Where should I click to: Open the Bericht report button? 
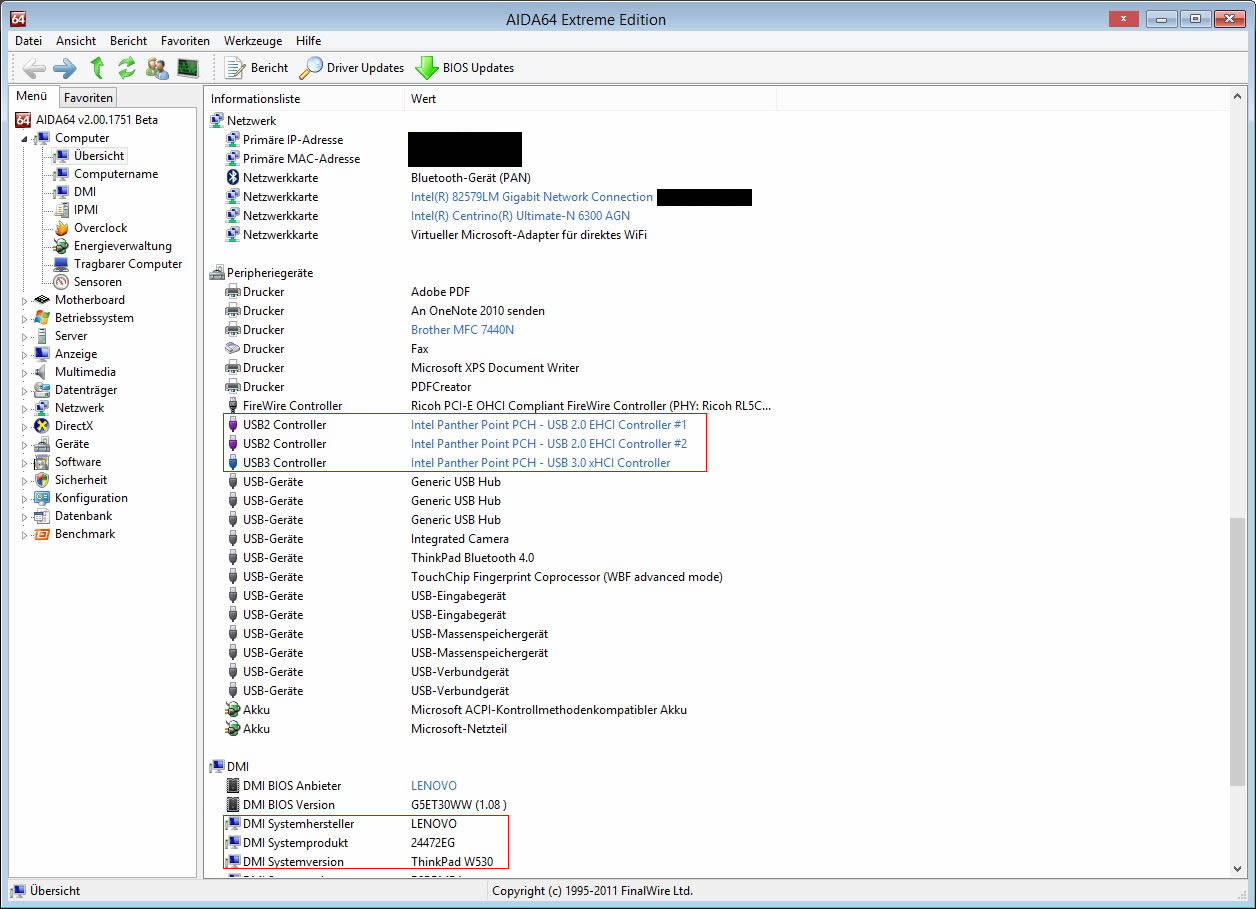point(257,68)
